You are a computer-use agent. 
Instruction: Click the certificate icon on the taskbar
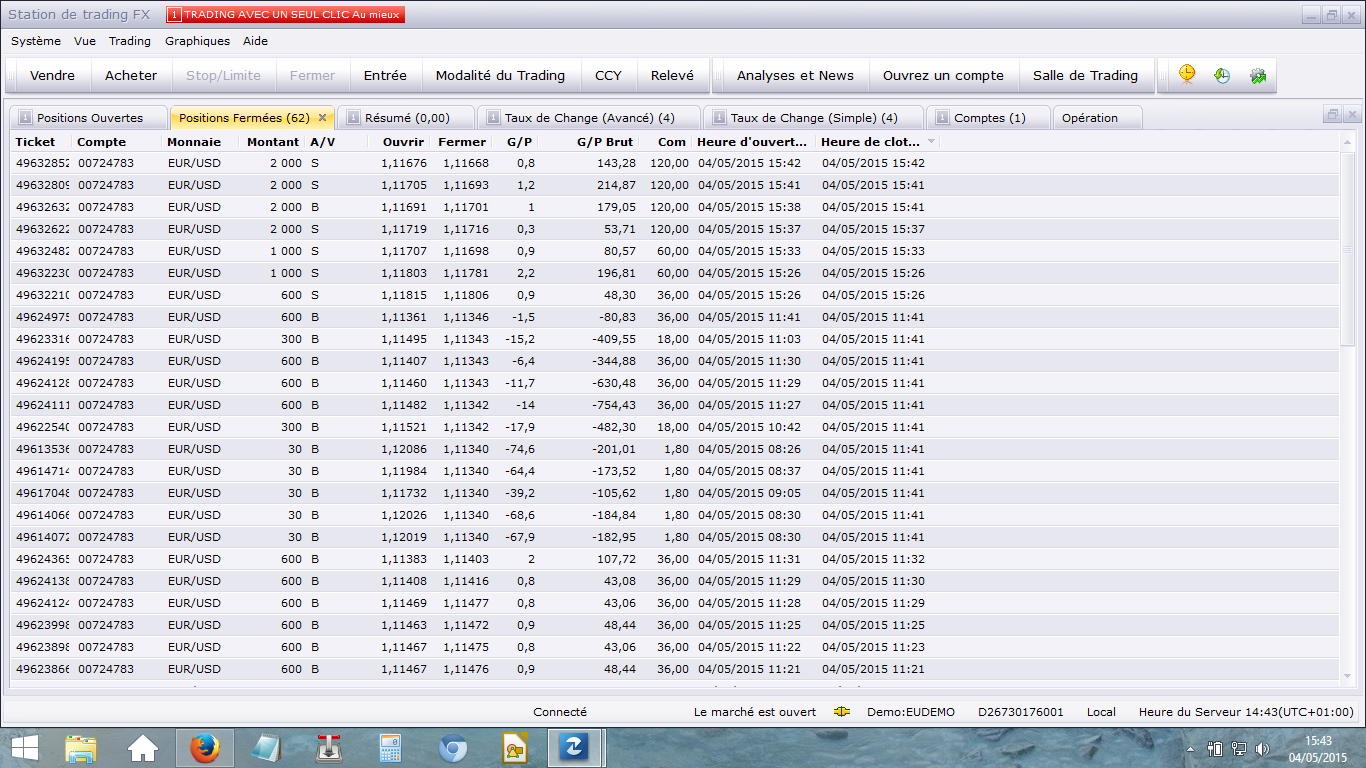point(515,748)
